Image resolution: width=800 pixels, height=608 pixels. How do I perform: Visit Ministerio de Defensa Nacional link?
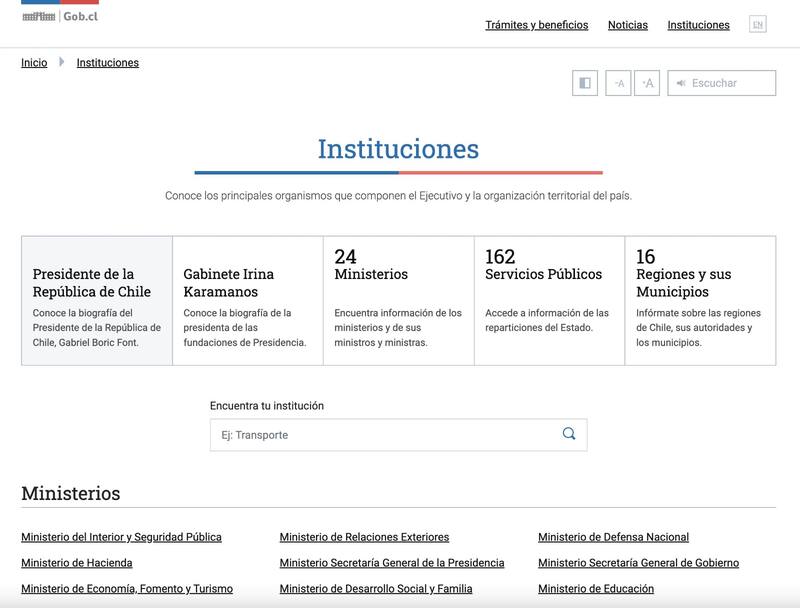(613, 537)
